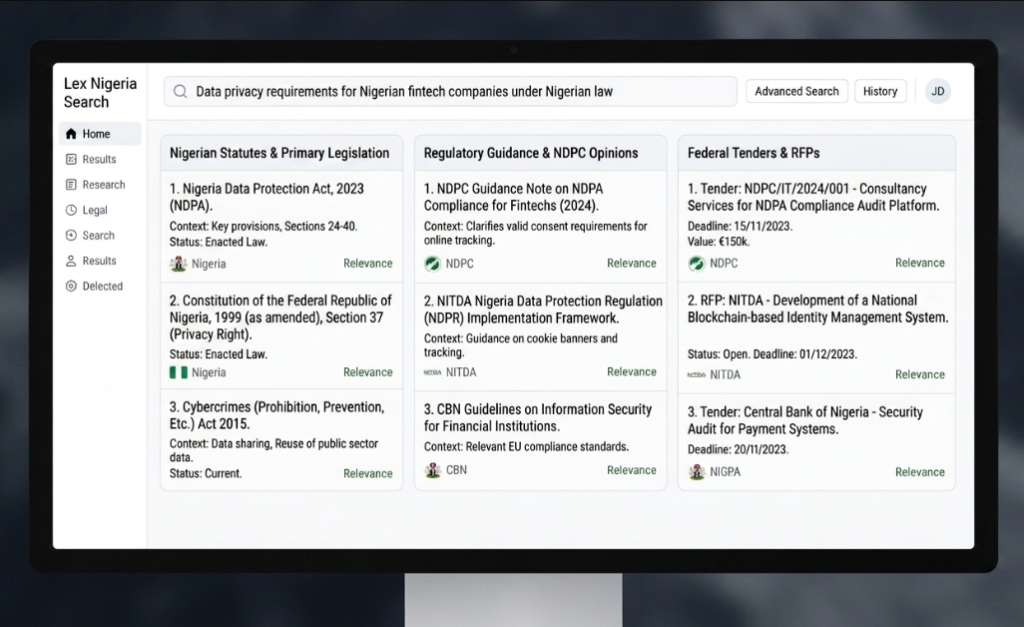Click 'Status: Current.' text

pyautogui.click(x=206, y=474)
